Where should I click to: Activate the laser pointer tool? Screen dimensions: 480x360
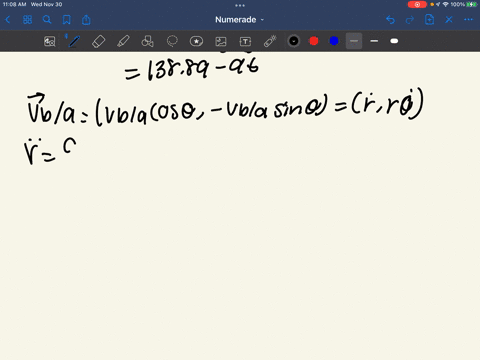(270, 41)
